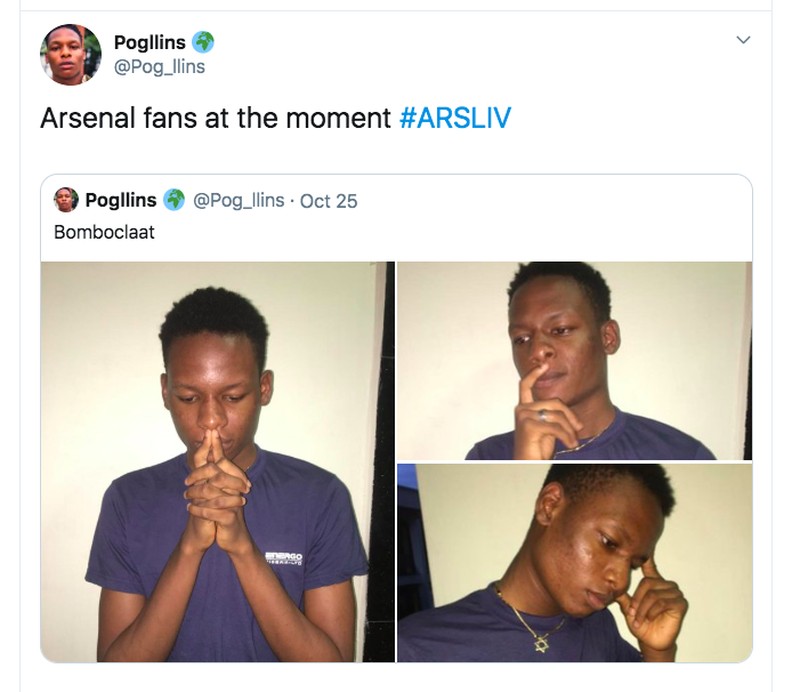Click the @Pog_llins handle in the quoted tweet
The width and height of the screenshot is (800, 692).
click(238, 200)
